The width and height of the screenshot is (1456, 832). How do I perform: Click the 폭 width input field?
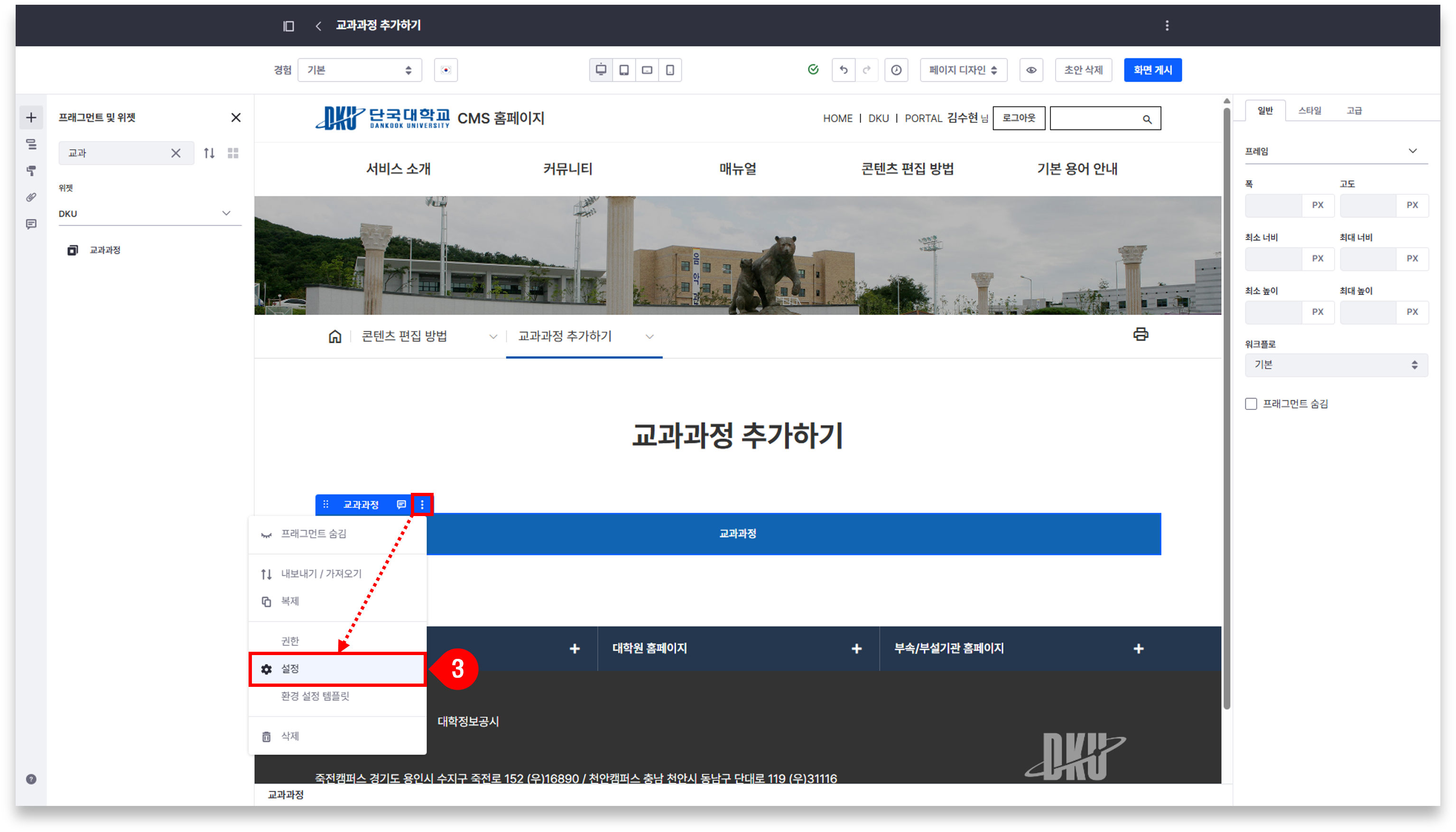[x=1274, y=205]
